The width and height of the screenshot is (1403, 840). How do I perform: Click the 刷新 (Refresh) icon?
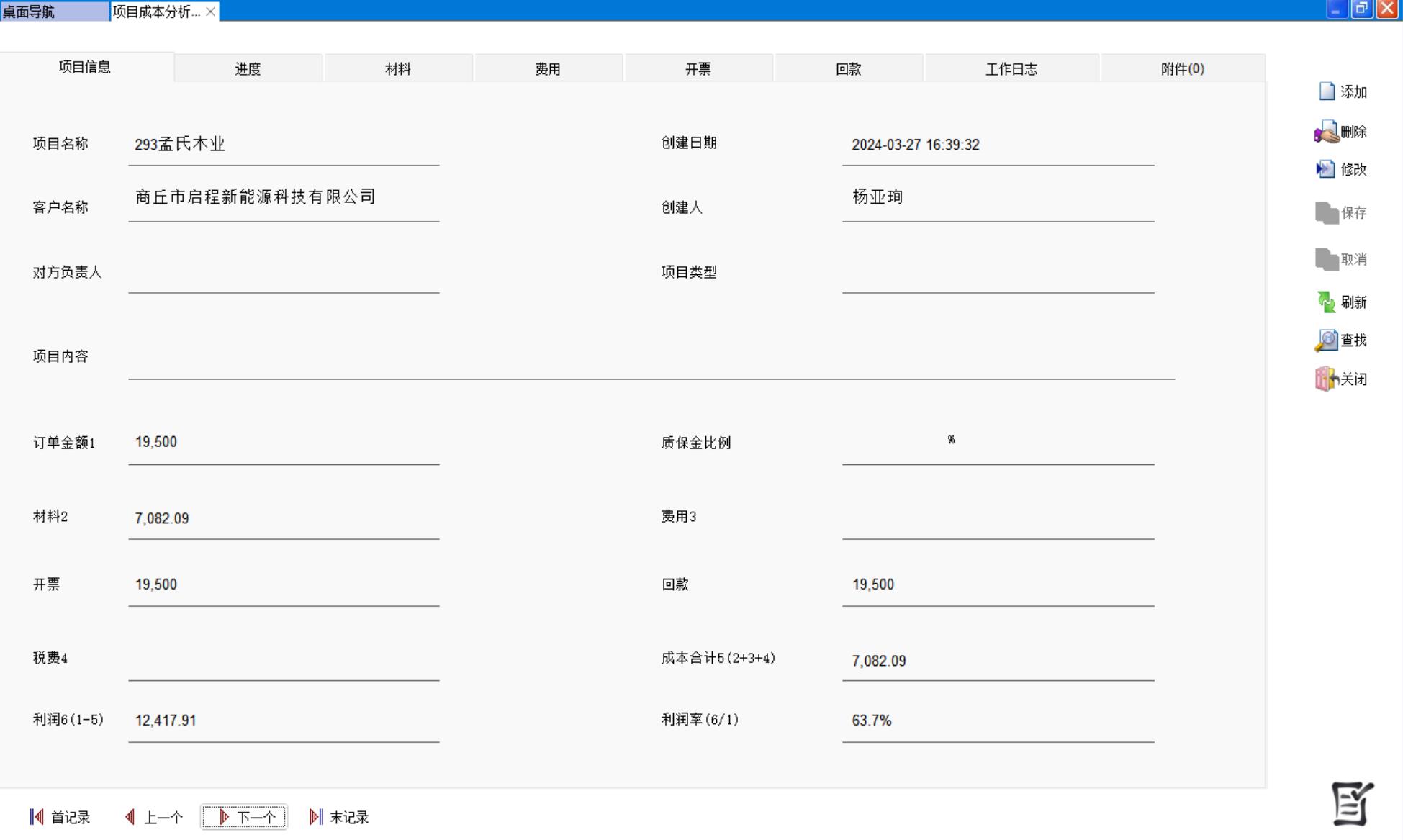pyautogui.click(x=1326, y=302)
